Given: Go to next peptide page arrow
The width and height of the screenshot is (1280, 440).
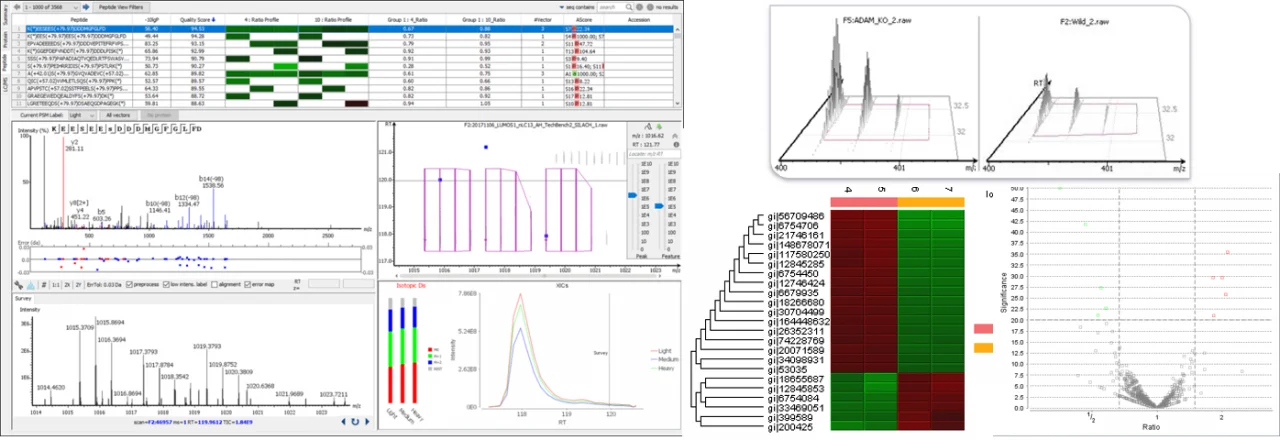Looking at the screenshot, I should [86, 7].
